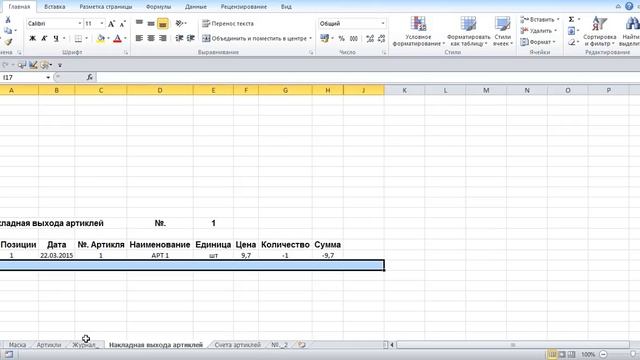Open the Calibri font name dropdown

[x=80, y=24]
